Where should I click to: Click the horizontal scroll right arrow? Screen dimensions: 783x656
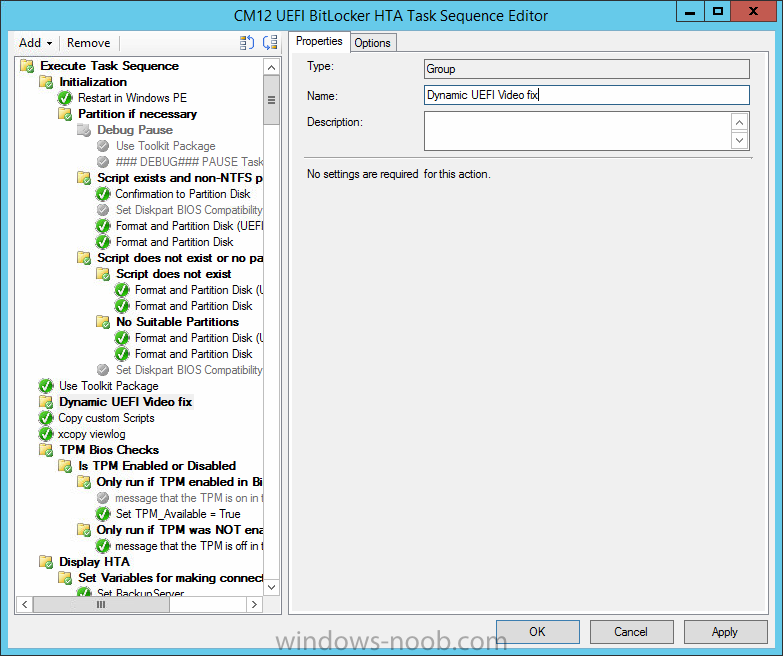click(x=254, y=605)
